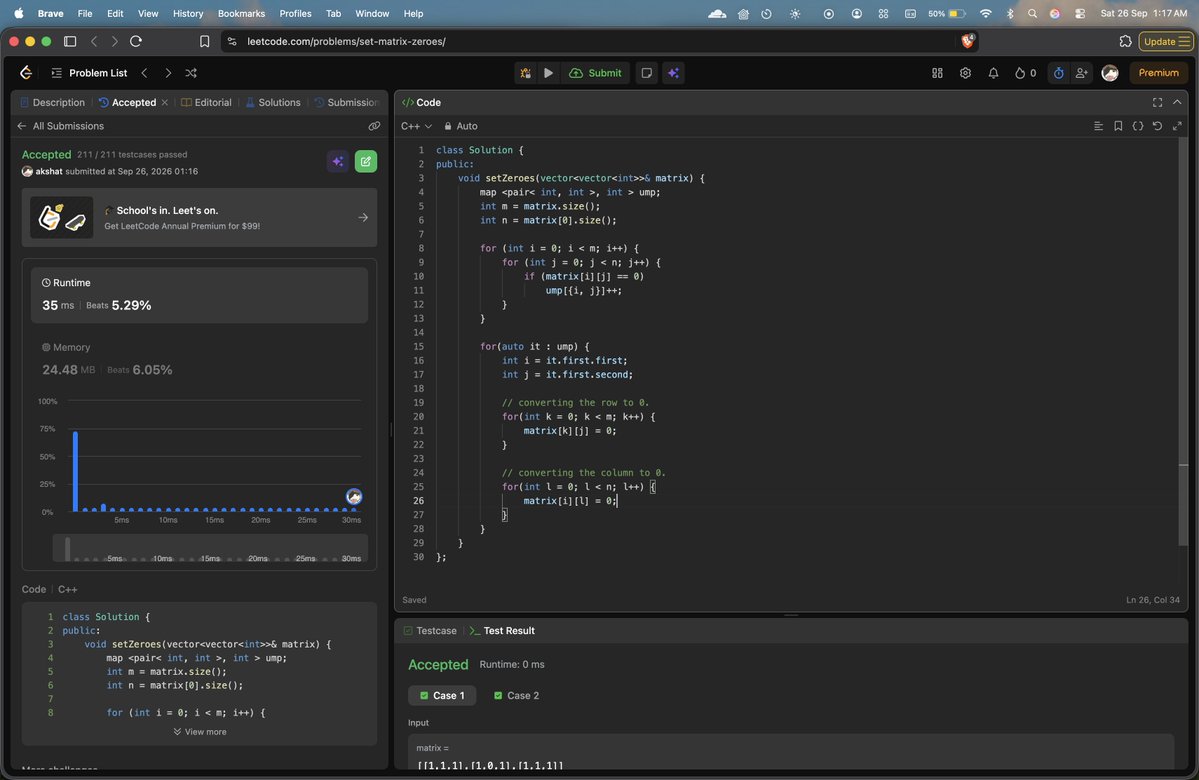Image resolution: width=1199 pixels, height=780 pixels.
Task: Open the Bookmarks menu
Action: coord(241,14)
